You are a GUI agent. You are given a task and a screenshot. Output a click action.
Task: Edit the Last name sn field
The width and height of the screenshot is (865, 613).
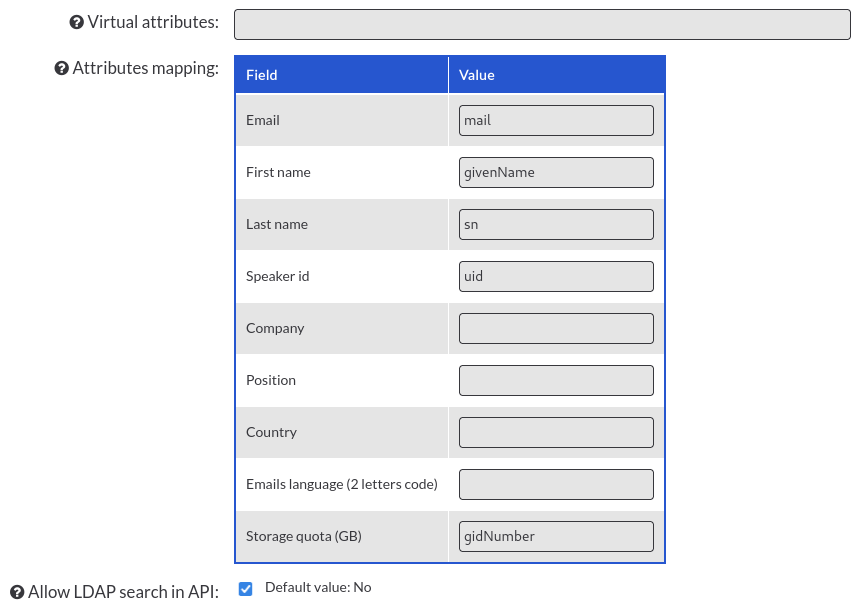tap(556, 224)
